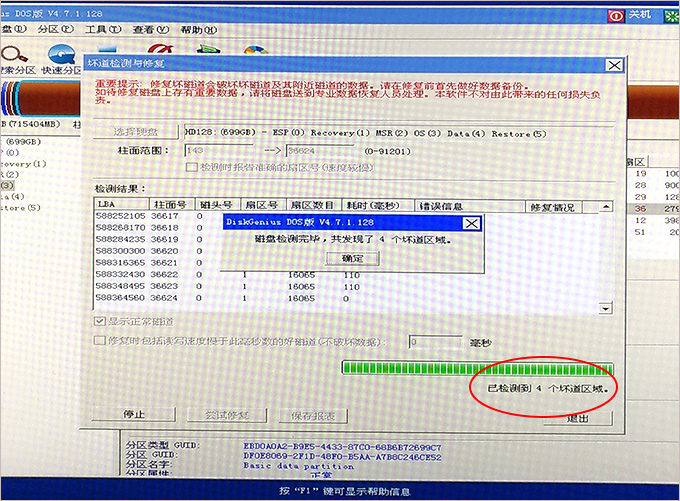Click the 错误信息 column header
Screen dimensions: 680x501
click(470, 206)
